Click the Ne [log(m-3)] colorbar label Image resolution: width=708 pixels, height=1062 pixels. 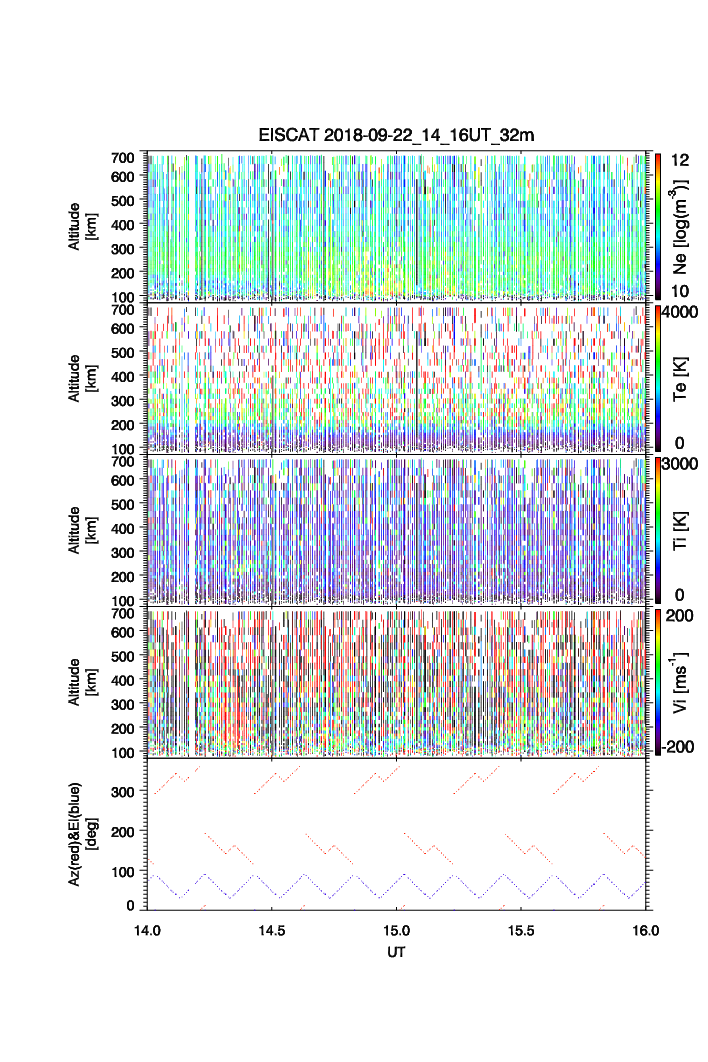point(683,225)
